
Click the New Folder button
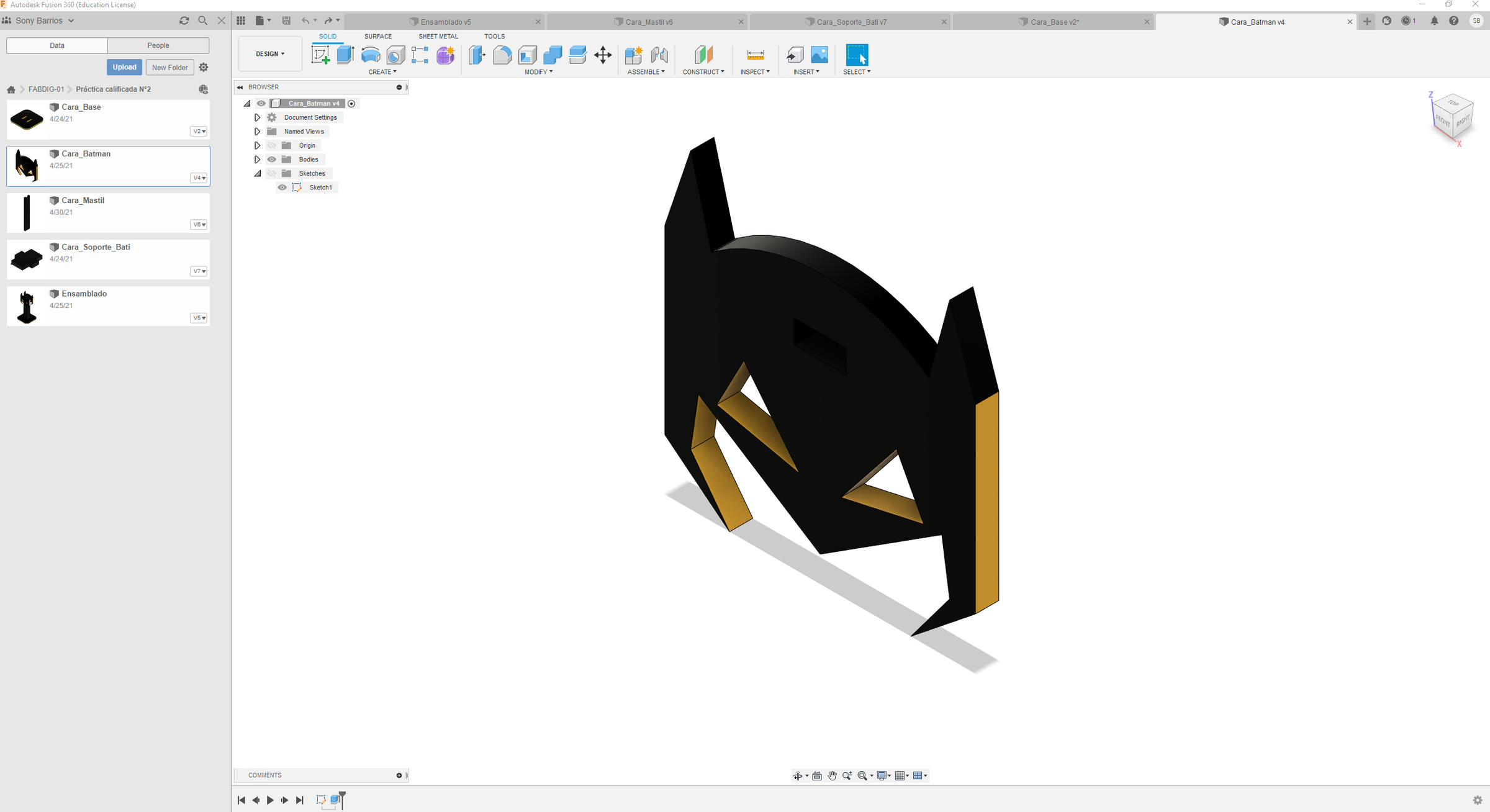point(169,67)
